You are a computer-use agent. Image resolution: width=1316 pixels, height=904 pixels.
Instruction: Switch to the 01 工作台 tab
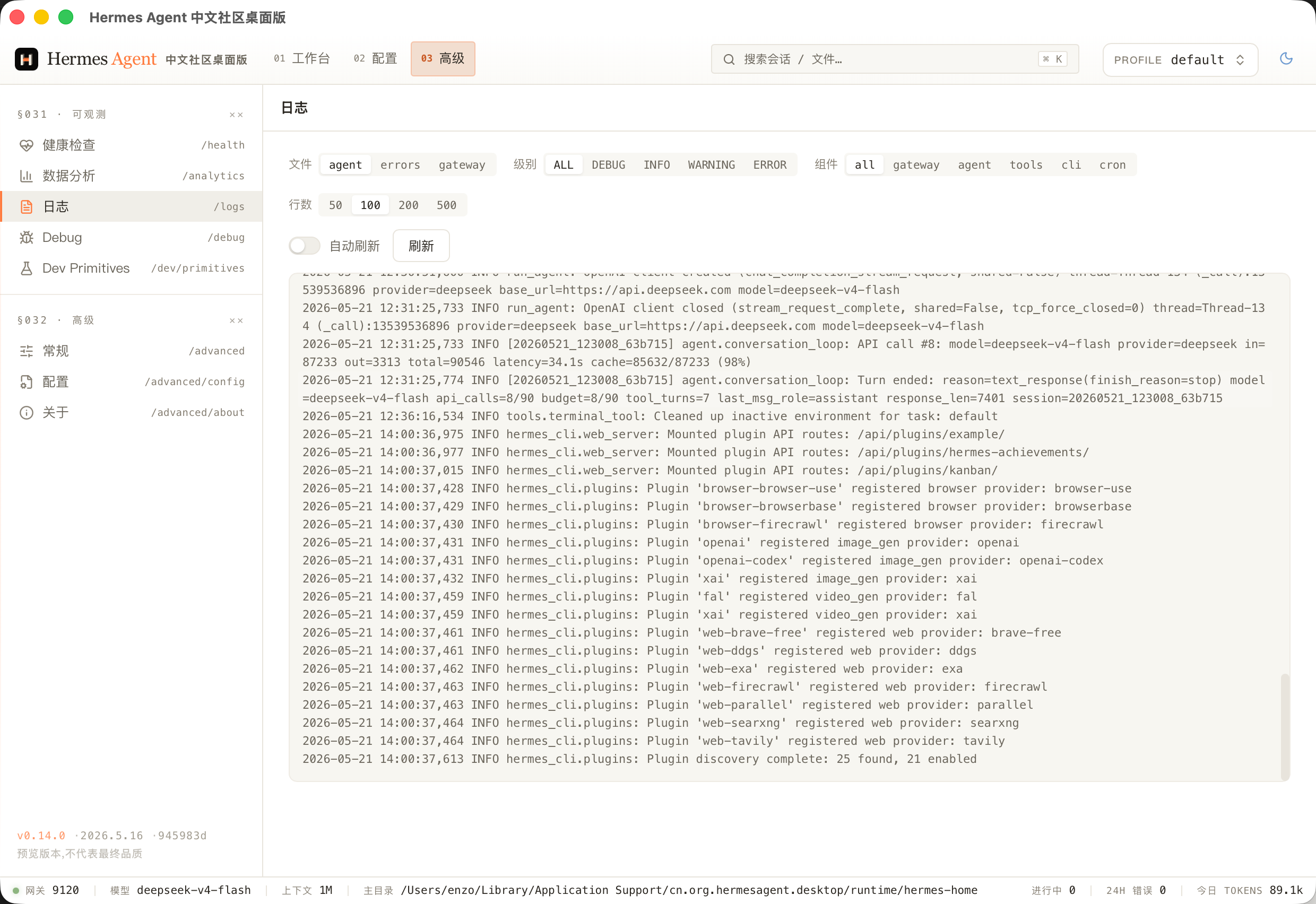pos(301,59)
